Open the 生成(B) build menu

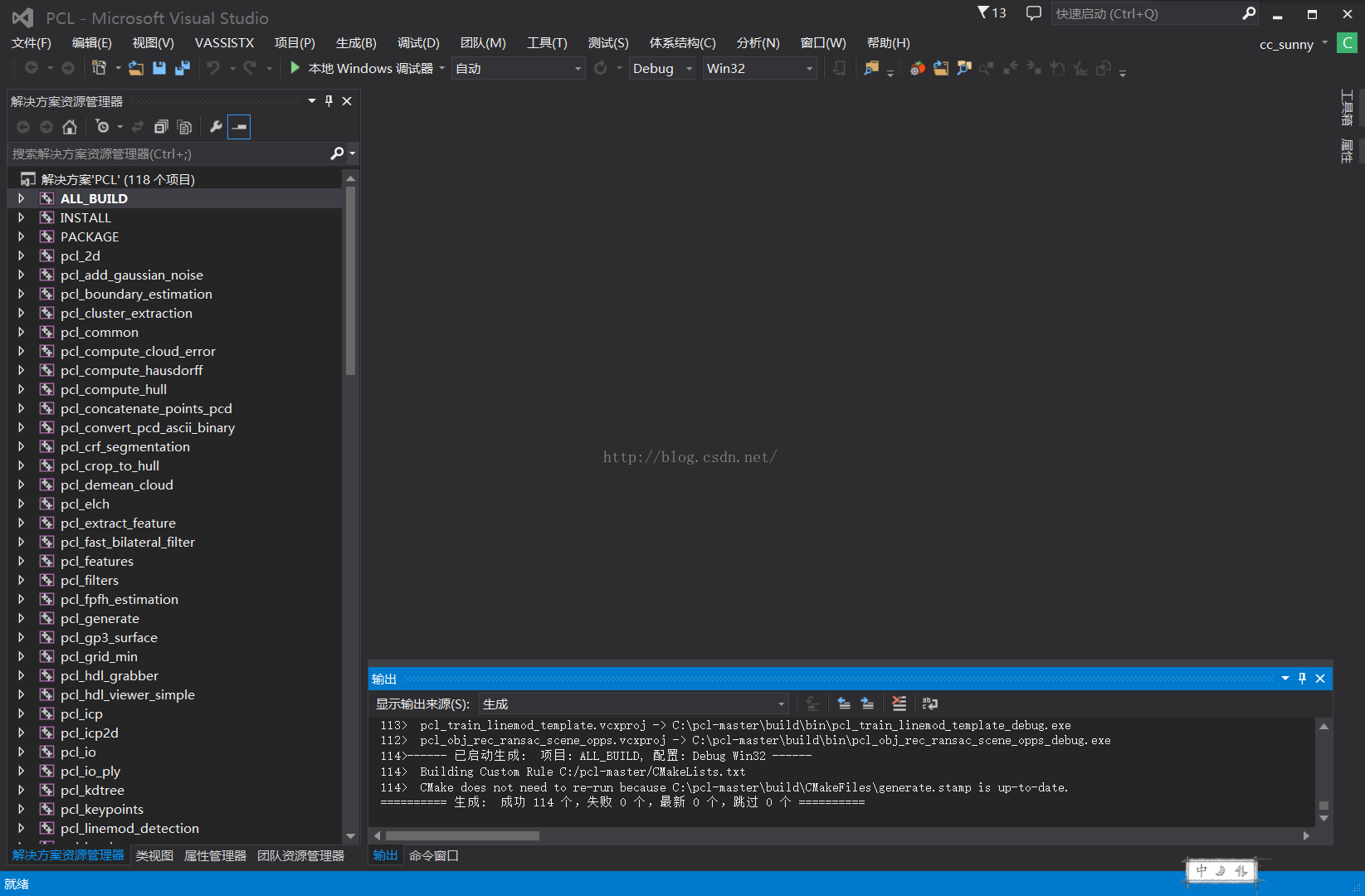(355, 43)
